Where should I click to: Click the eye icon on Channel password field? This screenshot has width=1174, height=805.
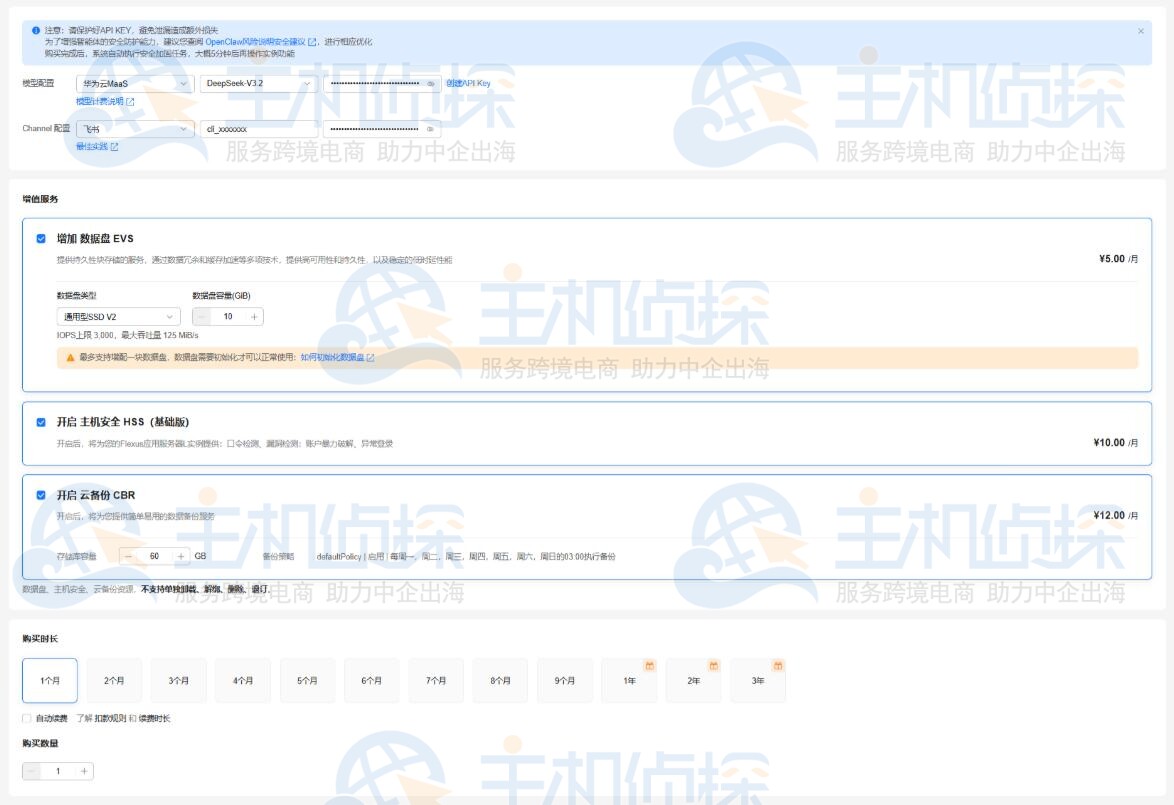tap(429, 130)
